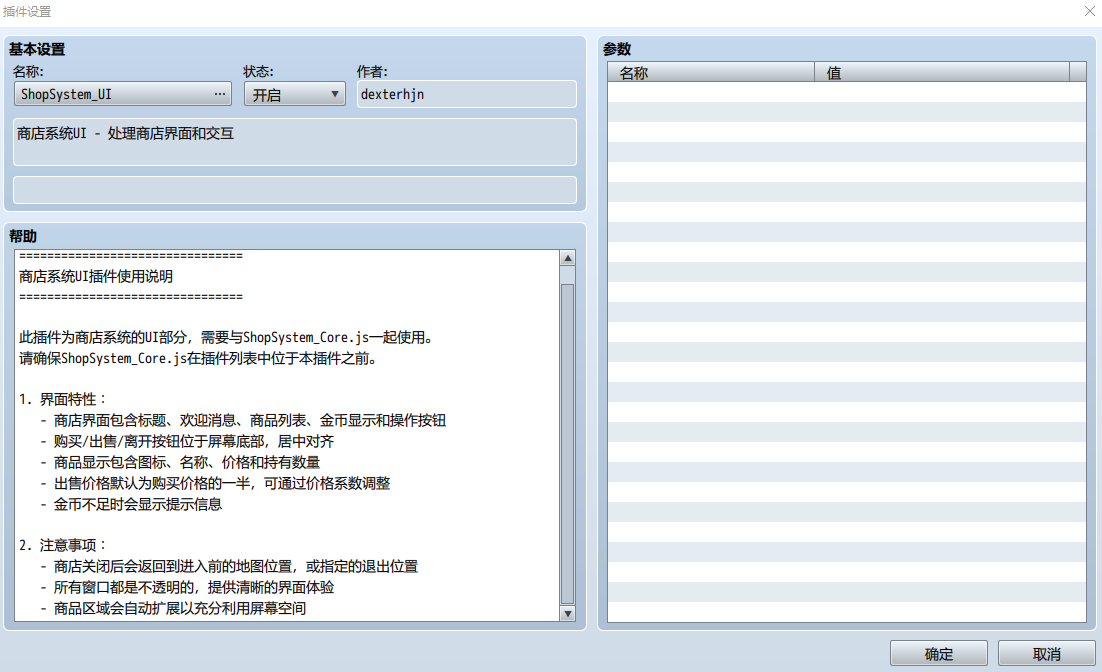Click the help scrollbar up arrow
This screenshot has height=672, width=1102.
point(568,258)
